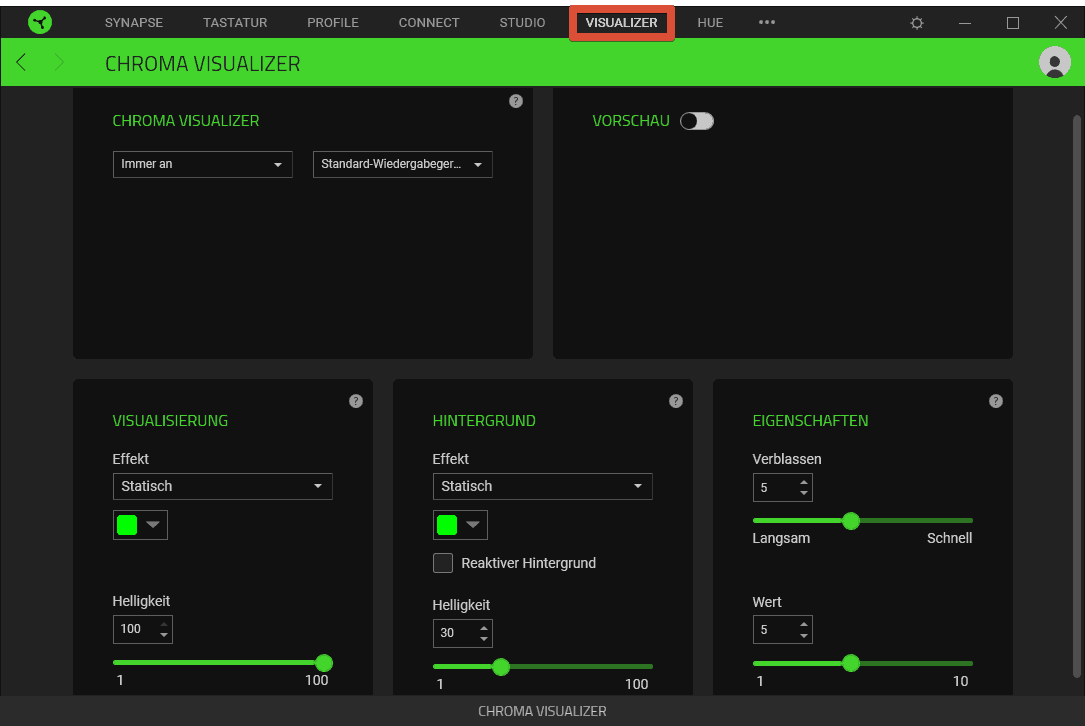Viewport: 1085px width, 726px height.
Task: Expand the Hintergrund color picker arrow
Action: click(x=473, y=525)
